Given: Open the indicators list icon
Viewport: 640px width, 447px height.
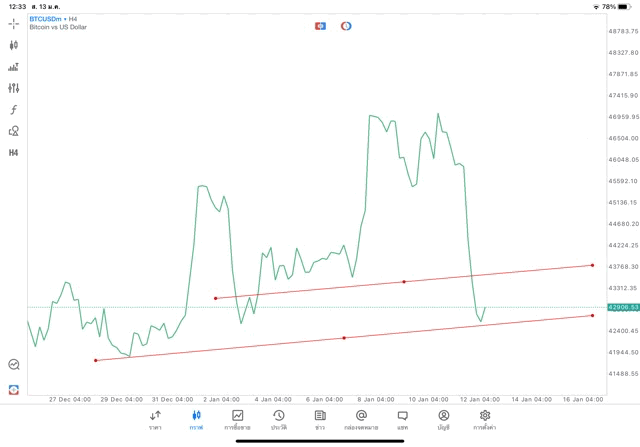Looking at the screenshot, I should pyautogui.click(x=14, y=67).
